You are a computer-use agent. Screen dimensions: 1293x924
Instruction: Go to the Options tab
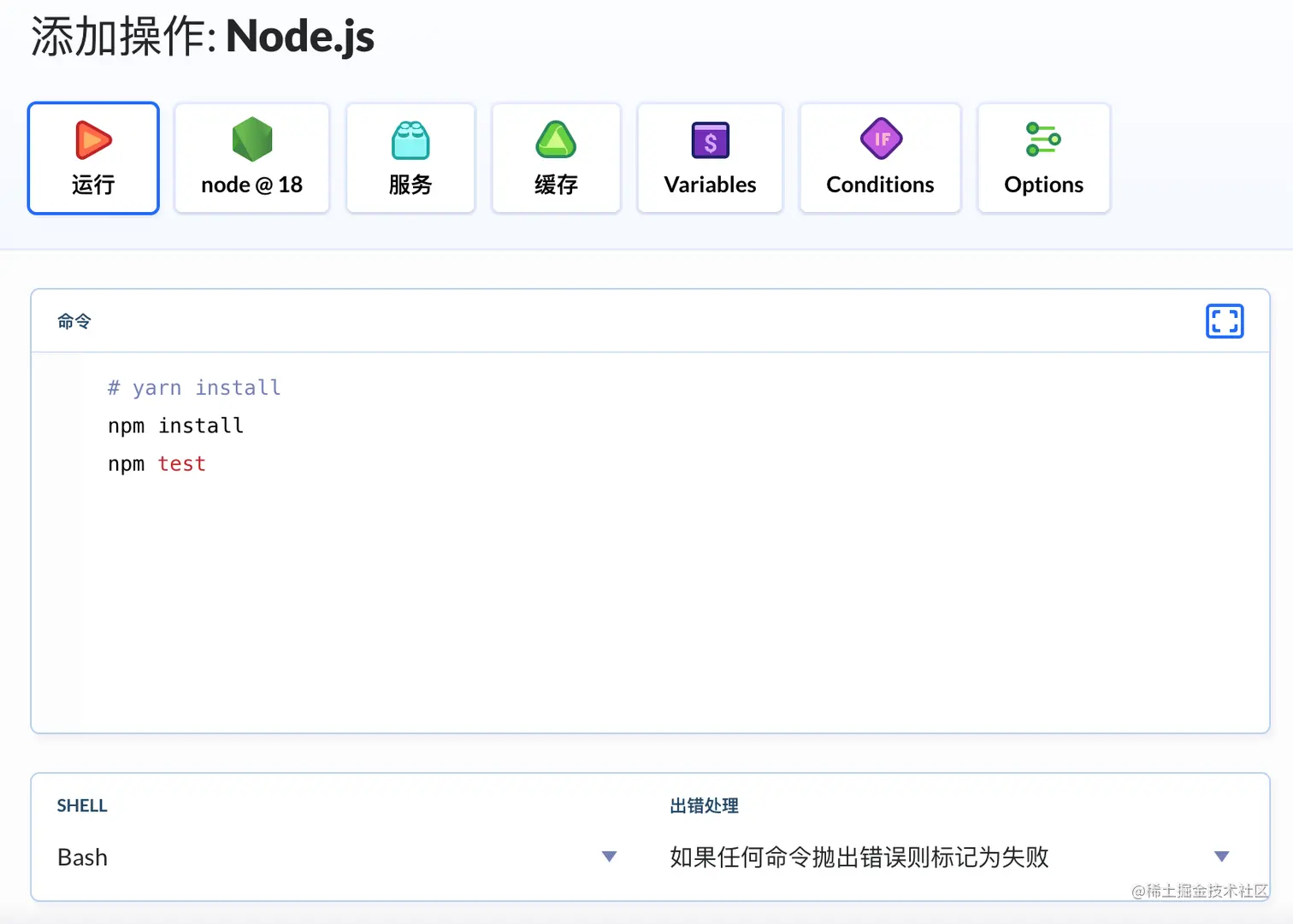pos(1044,158)
